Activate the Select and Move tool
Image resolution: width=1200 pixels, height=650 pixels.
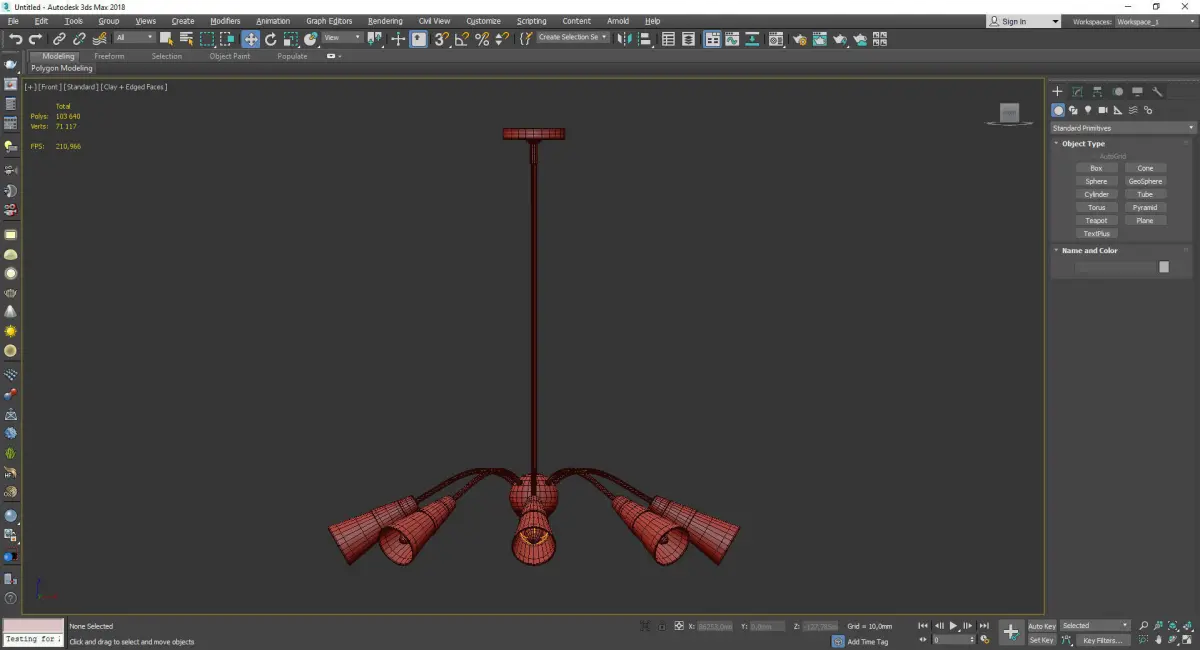[x=250, y=39]
